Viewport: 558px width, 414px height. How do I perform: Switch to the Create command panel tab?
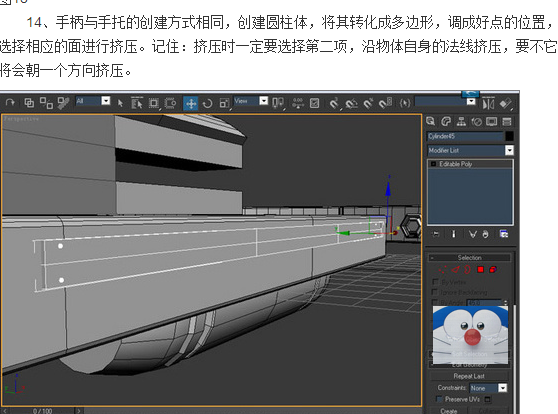tap(431, 121)
